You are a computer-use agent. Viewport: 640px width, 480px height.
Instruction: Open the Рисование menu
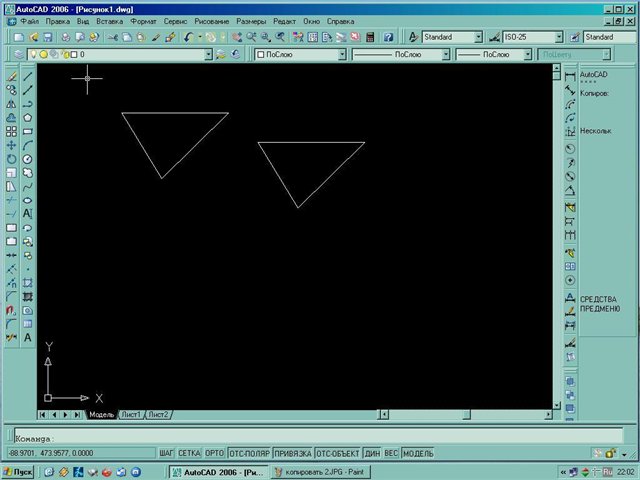pyautogui.click(x=213, y=20)
